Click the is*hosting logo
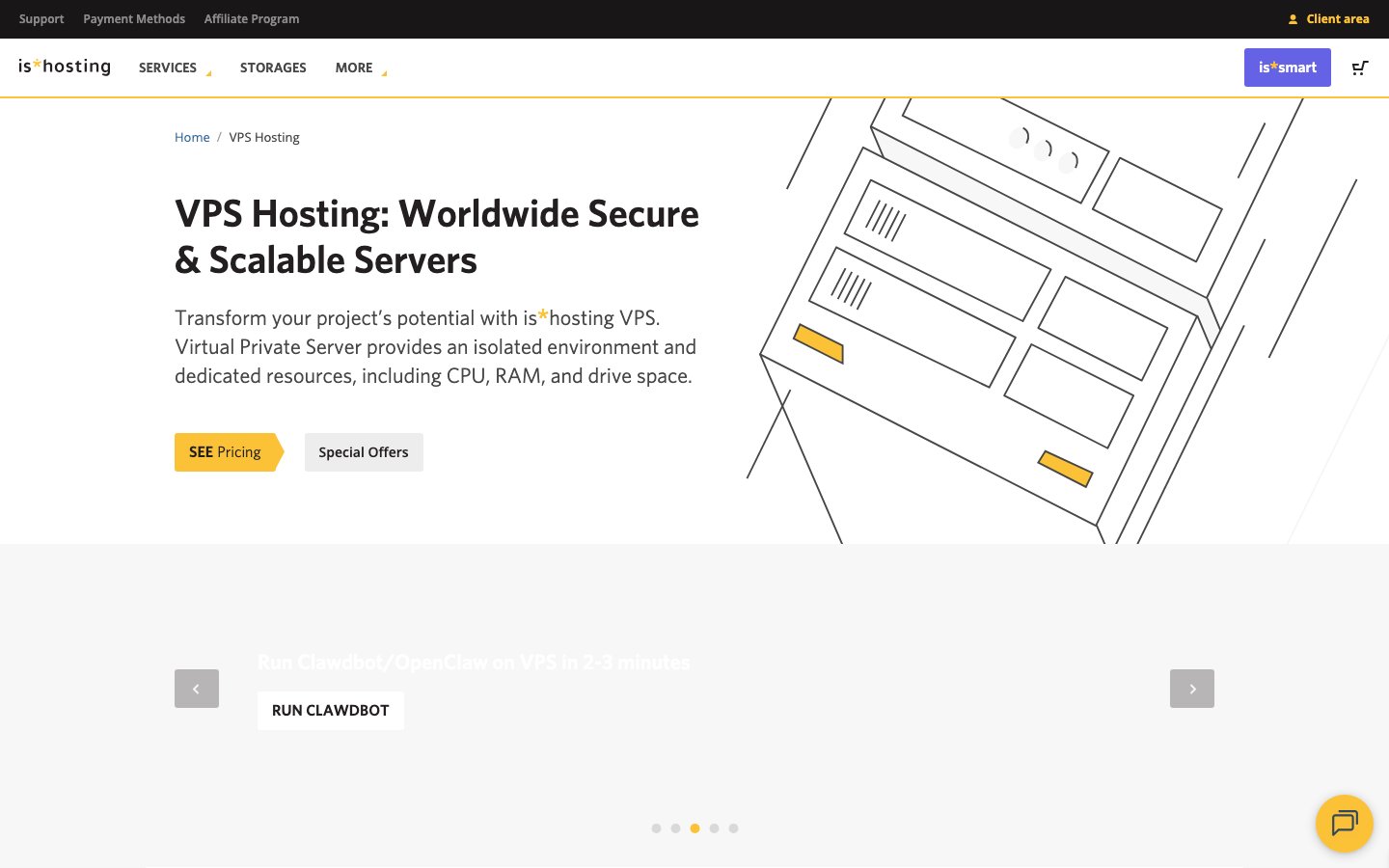 [x=65, y=67]
